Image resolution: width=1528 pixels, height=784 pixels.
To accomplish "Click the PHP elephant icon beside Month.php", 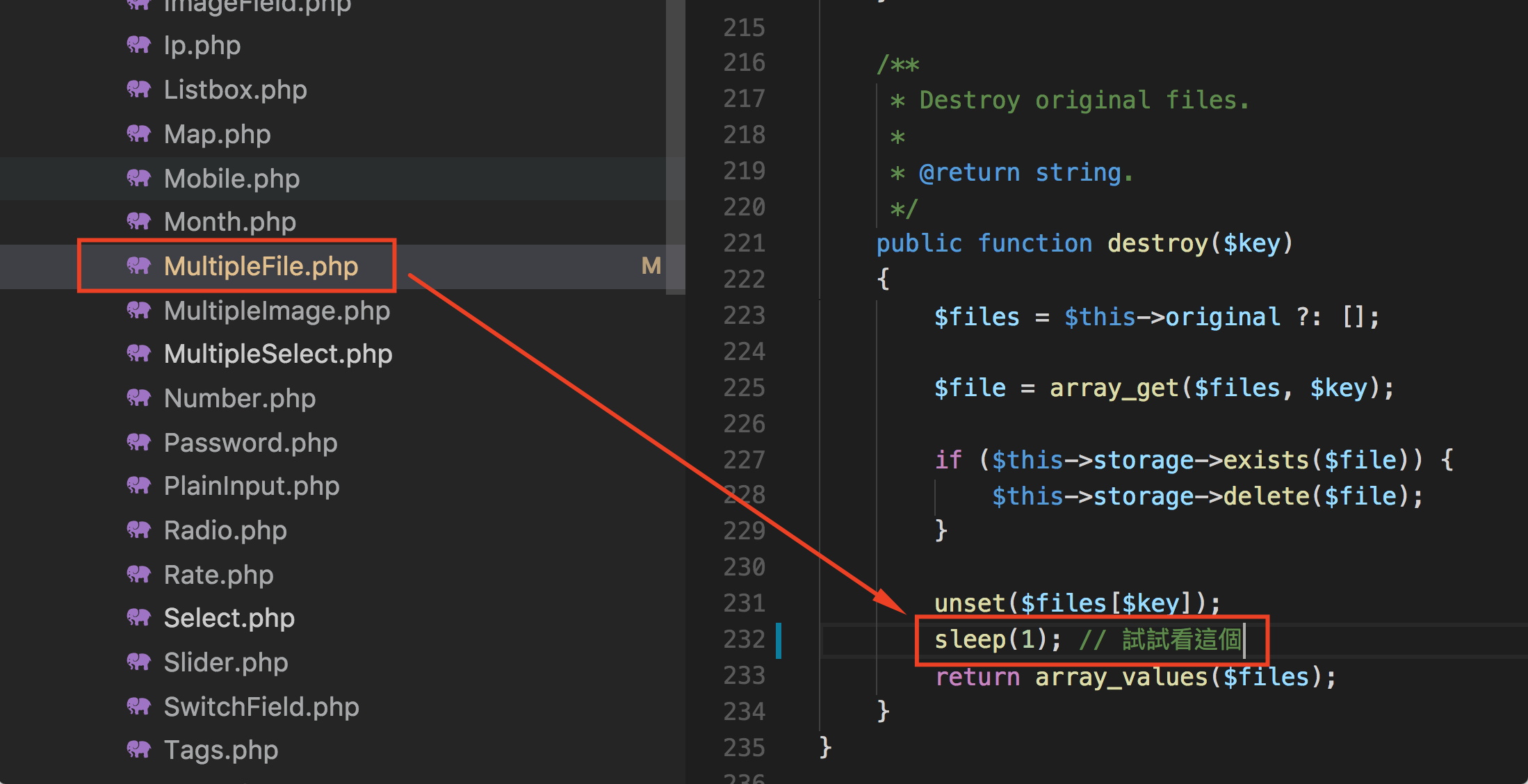I will tap(139, 221).
